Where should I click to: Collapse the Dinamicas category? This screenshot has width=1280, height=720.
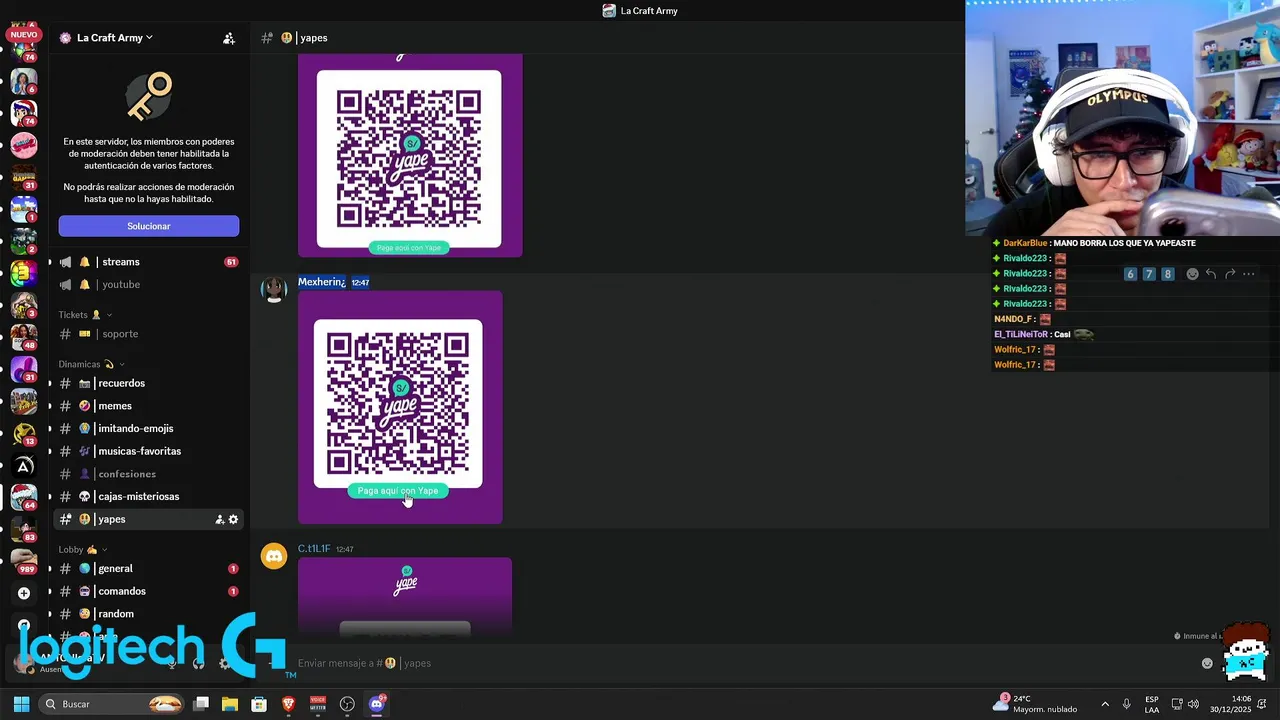[91, 364]
